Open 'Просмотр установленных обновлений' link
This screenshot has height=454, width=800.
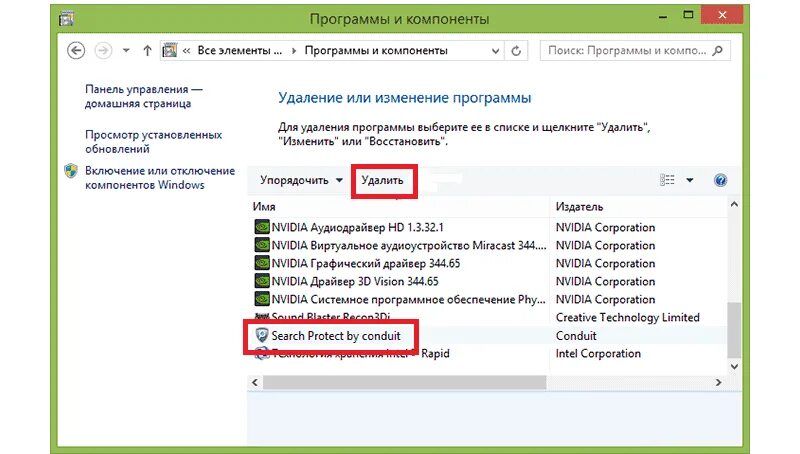[154, 142]
